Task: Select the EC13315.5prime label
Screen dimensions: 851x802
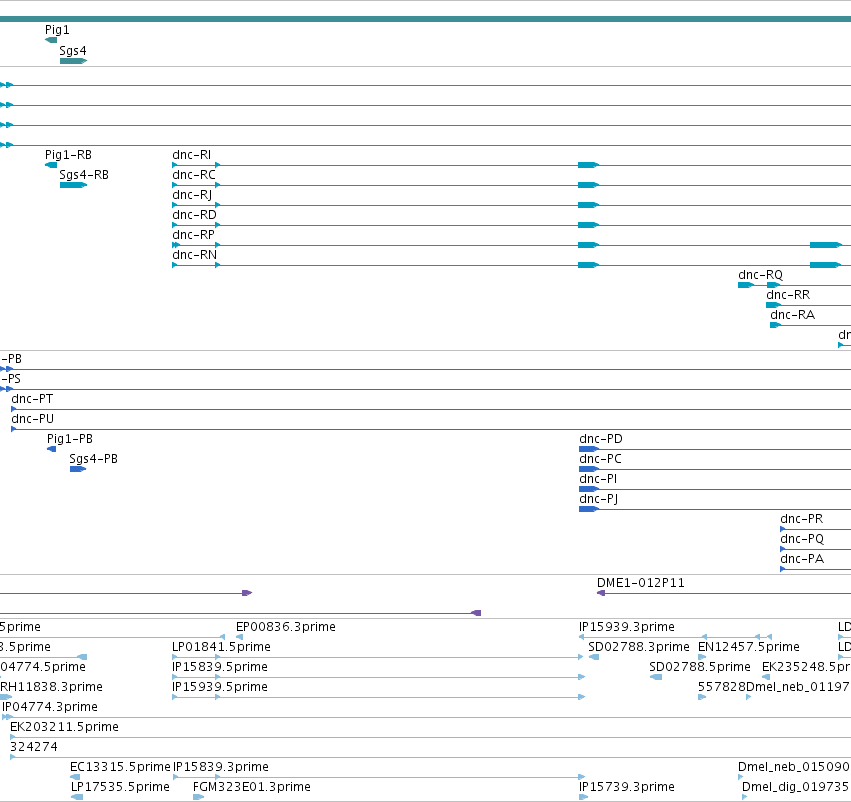Action: point(120,767)
